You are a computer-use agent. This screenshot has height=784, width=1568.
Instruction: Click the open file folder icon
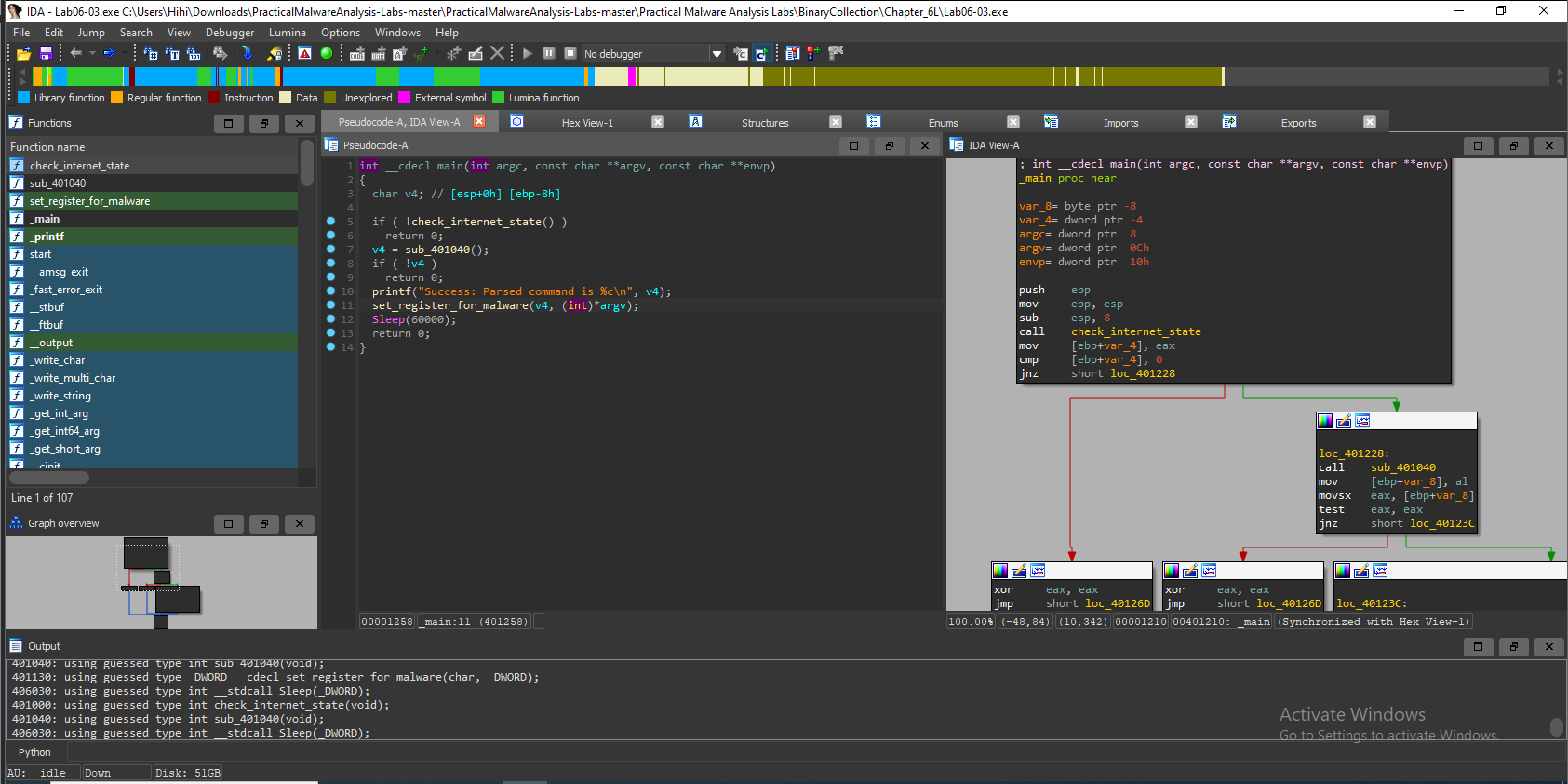pyautogui.click(x=24, y=54)
